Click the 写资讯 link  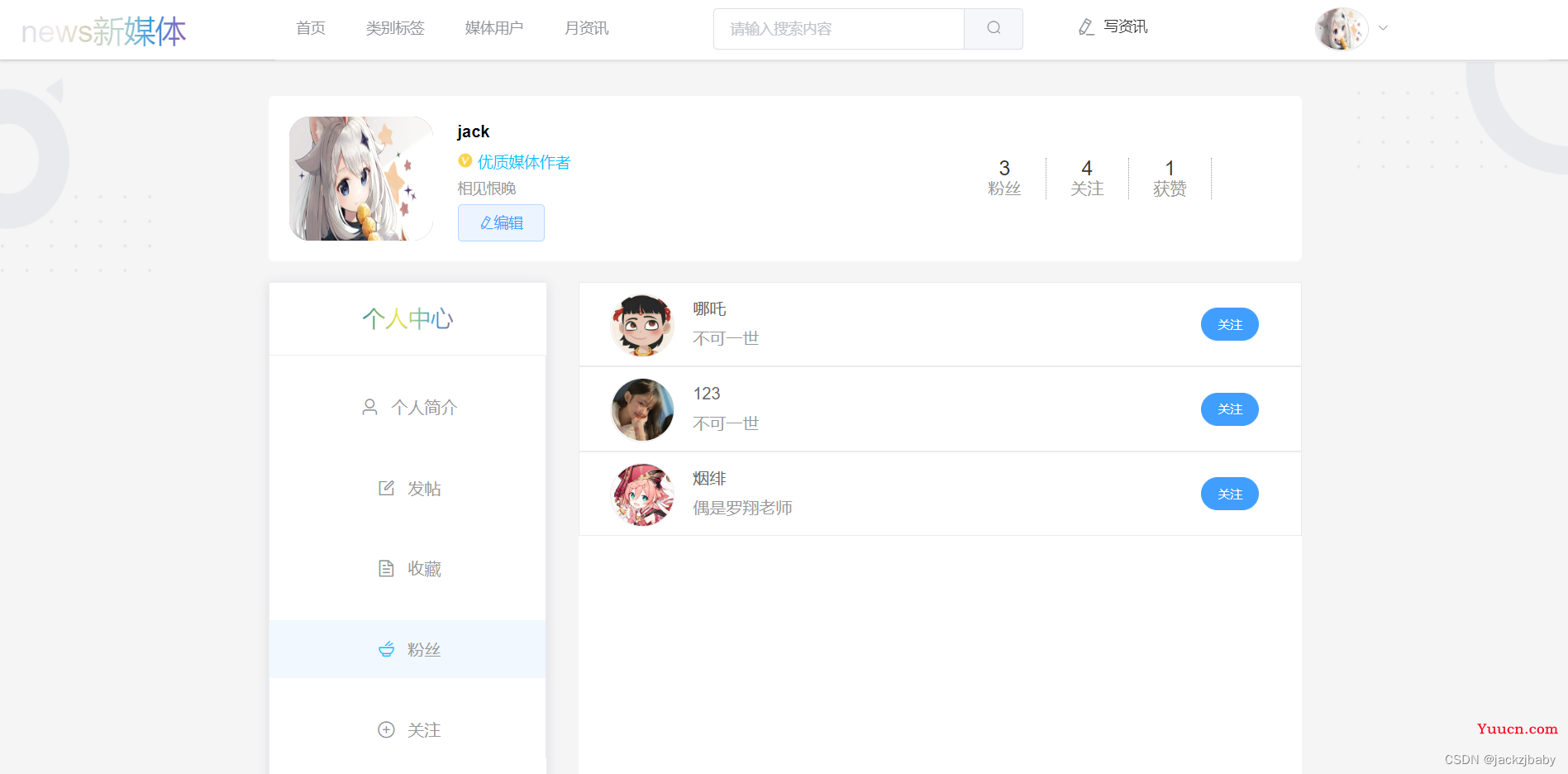tap(1125, 27)
